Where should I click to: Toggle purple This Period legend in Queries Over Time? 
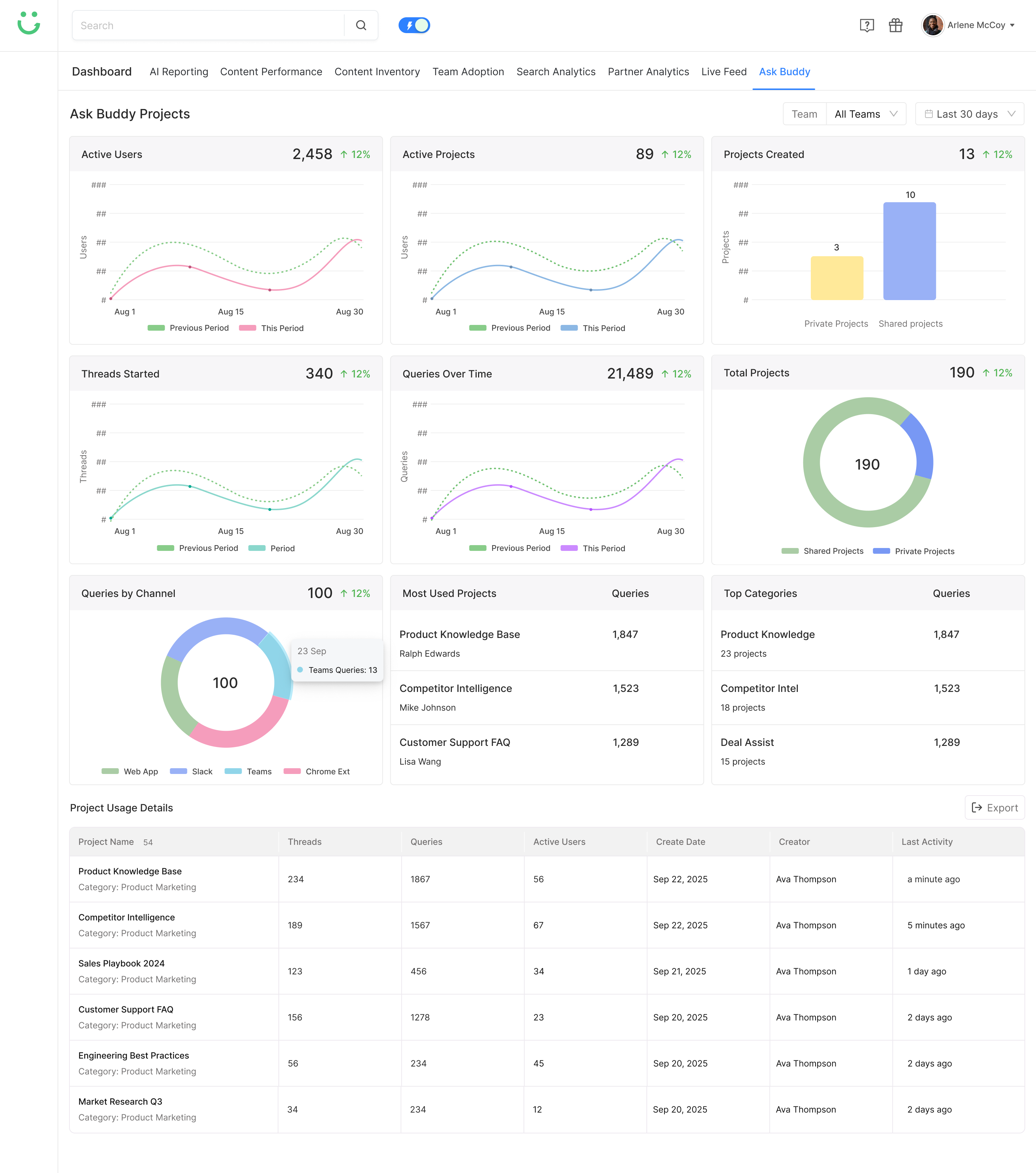coord(592,548)
